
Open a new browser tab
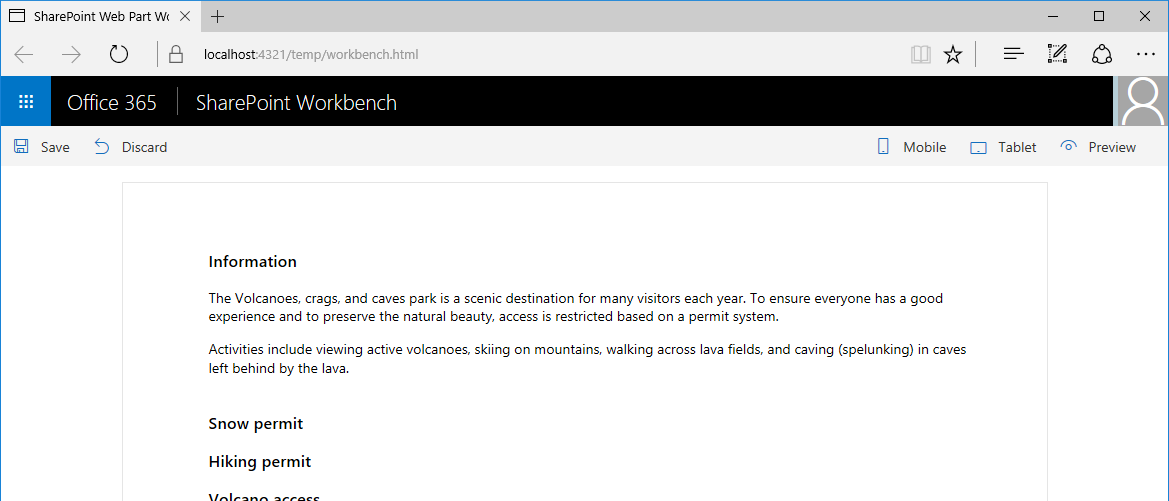click(x=217, y=16)
